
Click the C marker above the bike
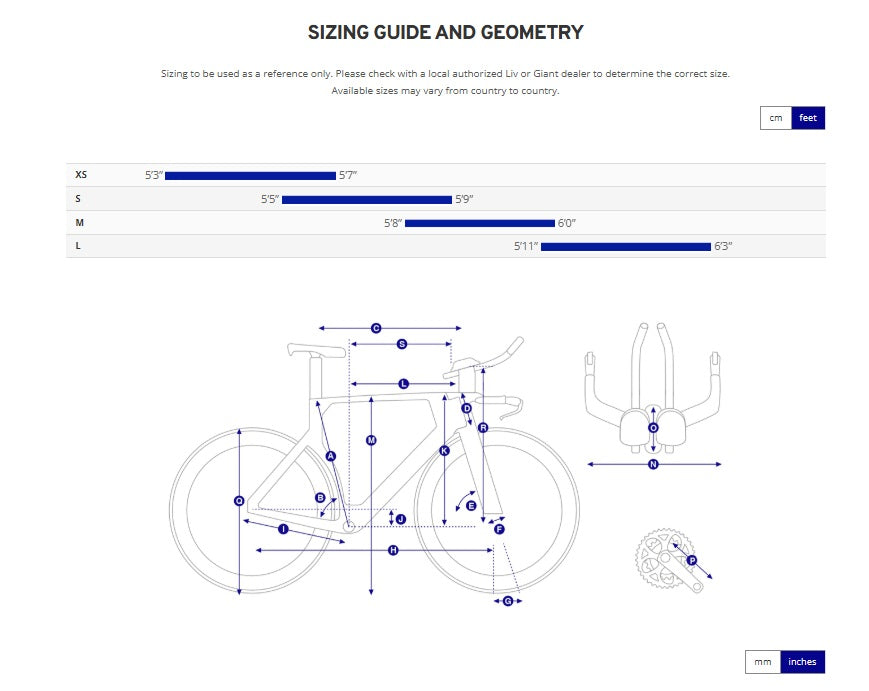click(x=376, y=328)
